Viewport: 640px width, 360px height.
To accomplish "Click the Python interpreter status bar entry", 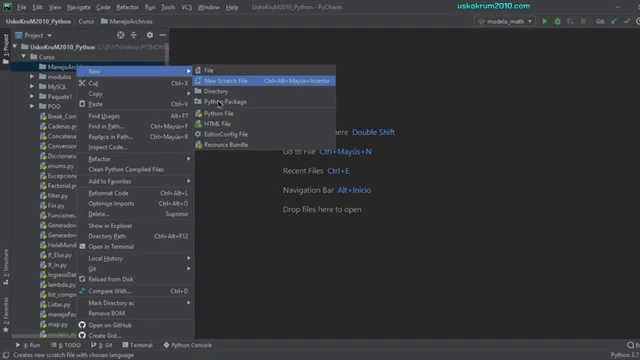I will [625, 355].
